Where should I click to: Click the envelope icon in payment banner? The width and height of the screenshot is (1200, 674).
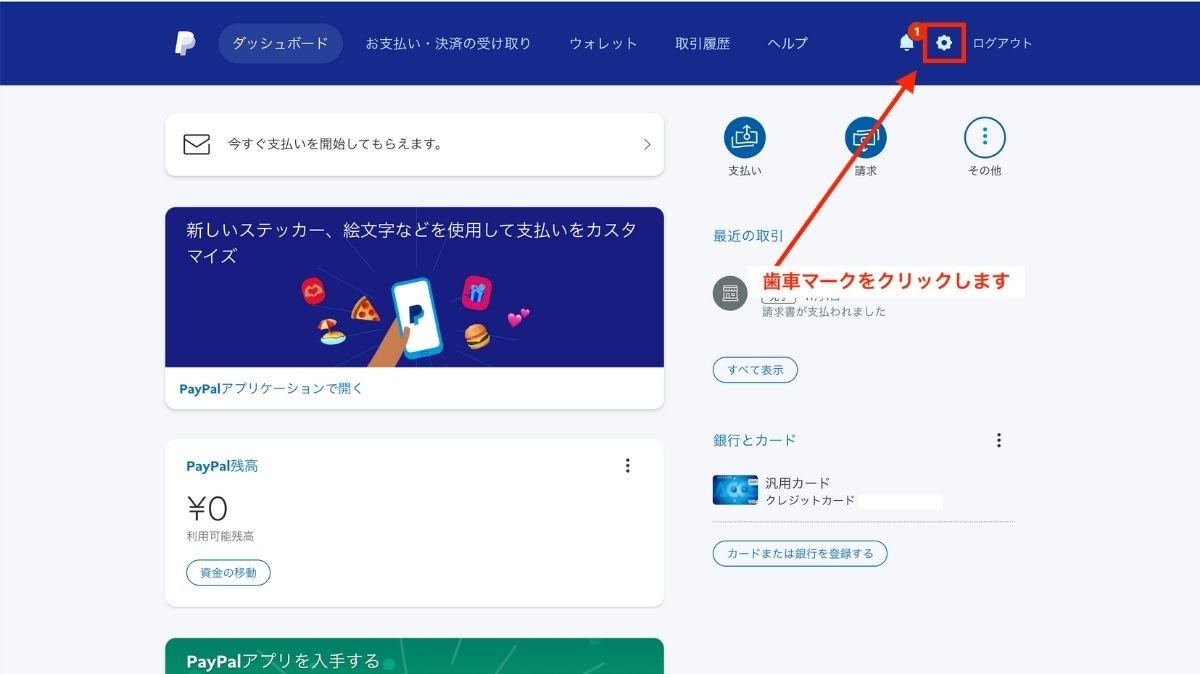(197, 144)
